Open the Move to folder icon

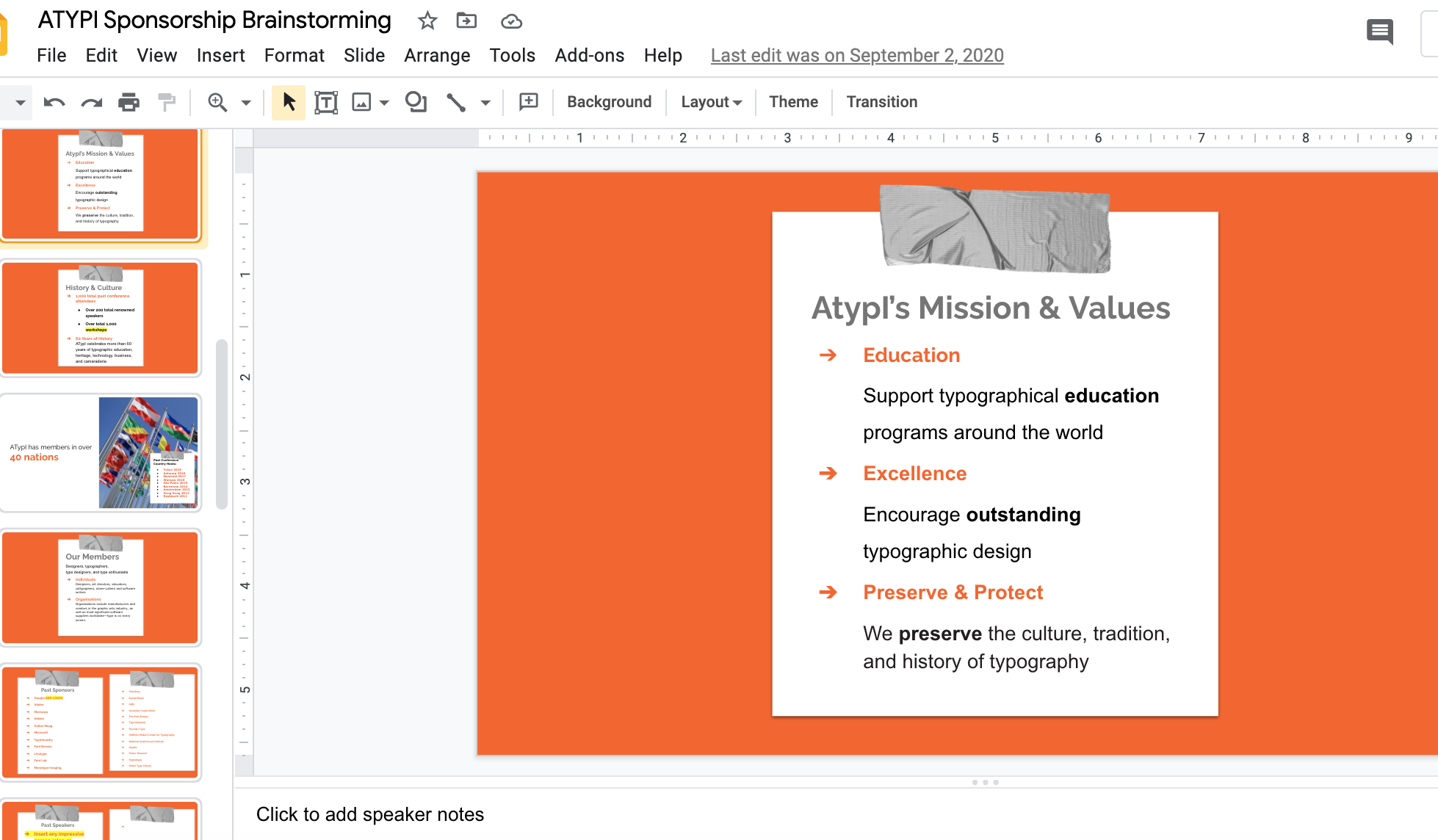(466, 21)
